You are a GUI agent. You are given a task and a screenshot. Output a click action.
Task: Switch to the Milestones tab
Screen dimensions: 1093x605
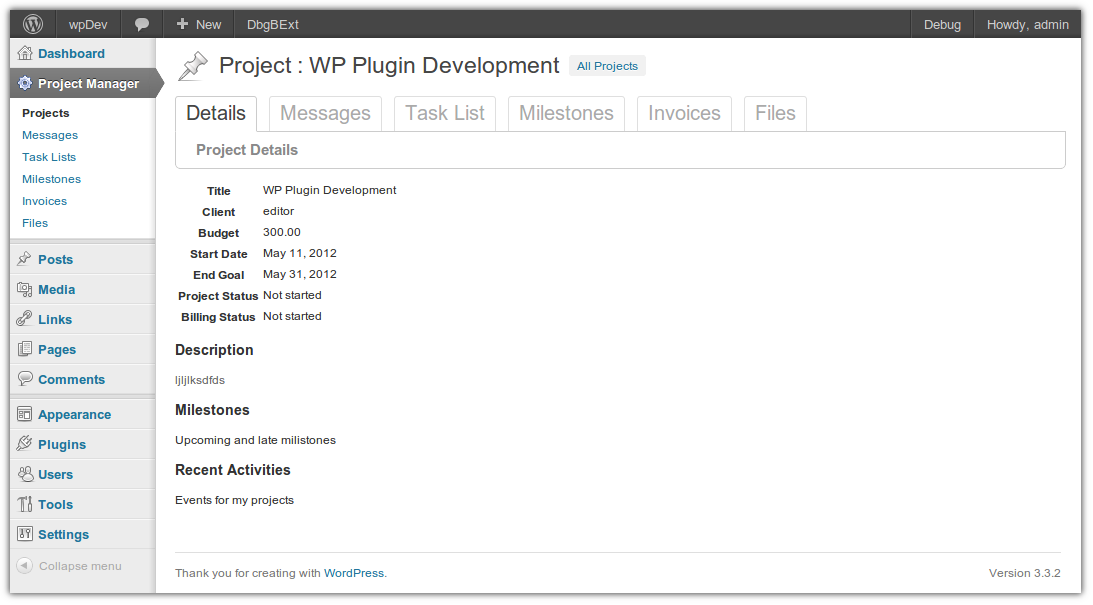(566, 114)
